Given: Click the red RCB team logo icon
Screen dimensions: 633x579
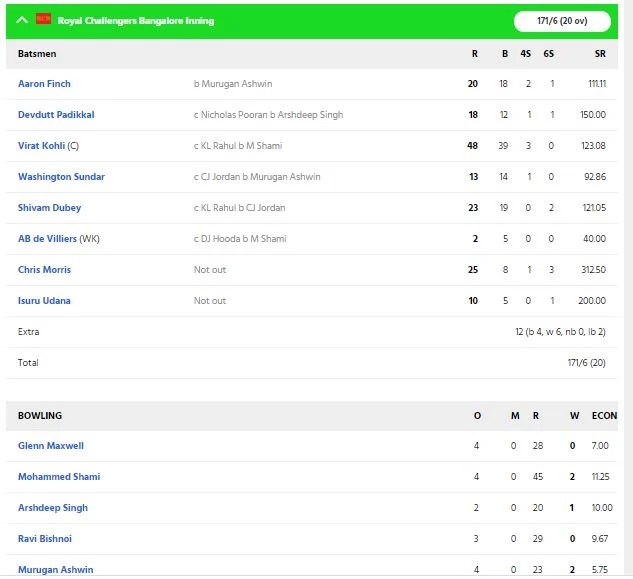Looking at the screenshot, I should click(44, 19).
